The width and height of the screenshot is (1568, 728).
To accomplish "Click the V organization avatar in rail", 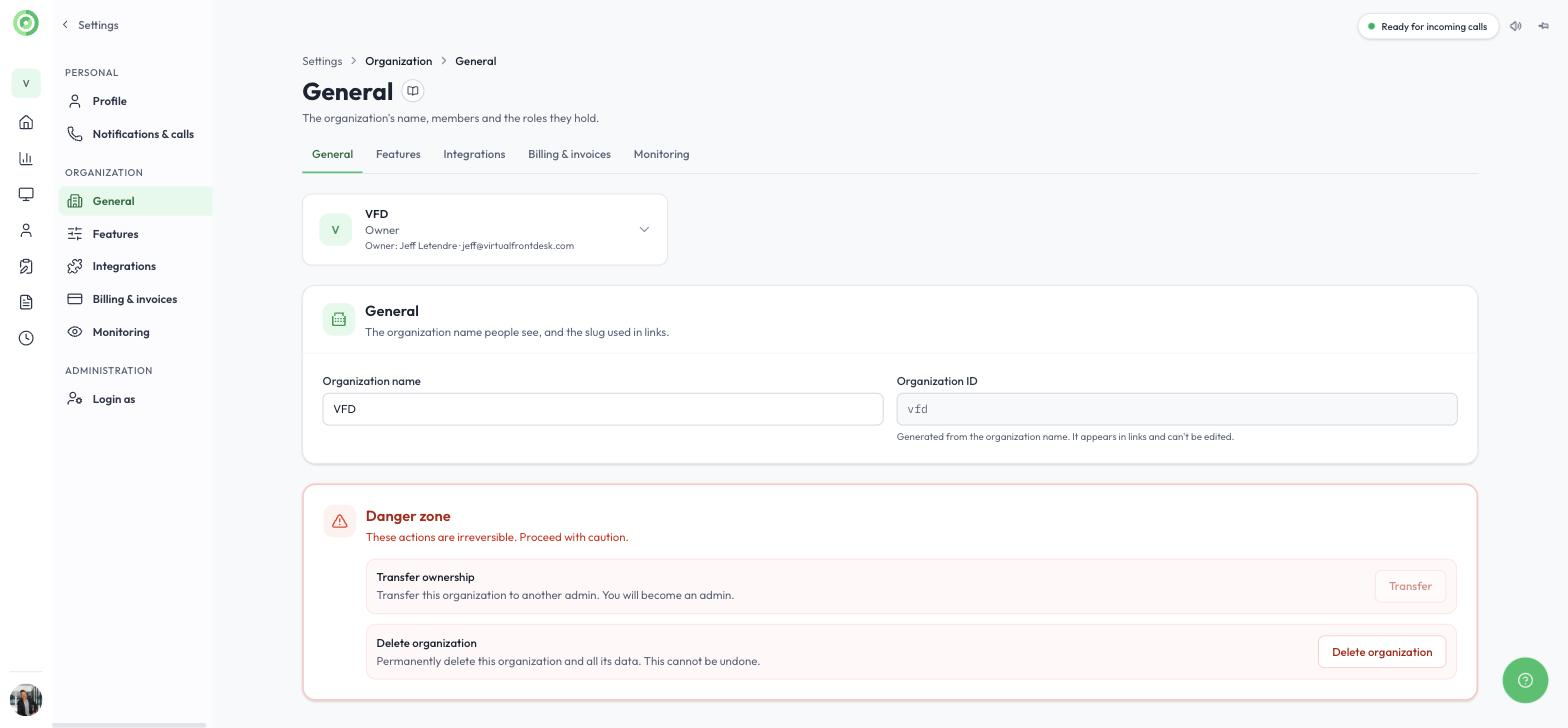I will 26,83.
